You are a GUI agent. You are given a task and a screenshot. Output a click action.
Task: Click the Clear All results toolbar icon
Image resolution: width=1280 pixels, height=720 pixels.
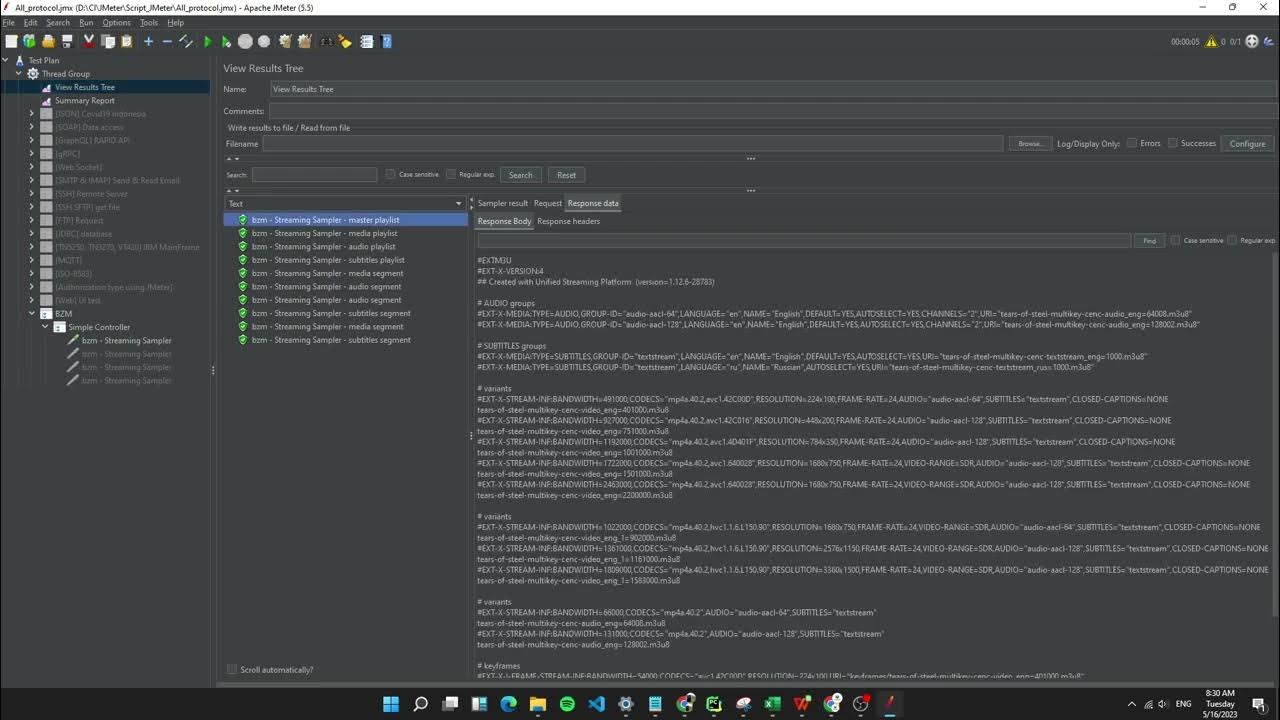(304, 42)
